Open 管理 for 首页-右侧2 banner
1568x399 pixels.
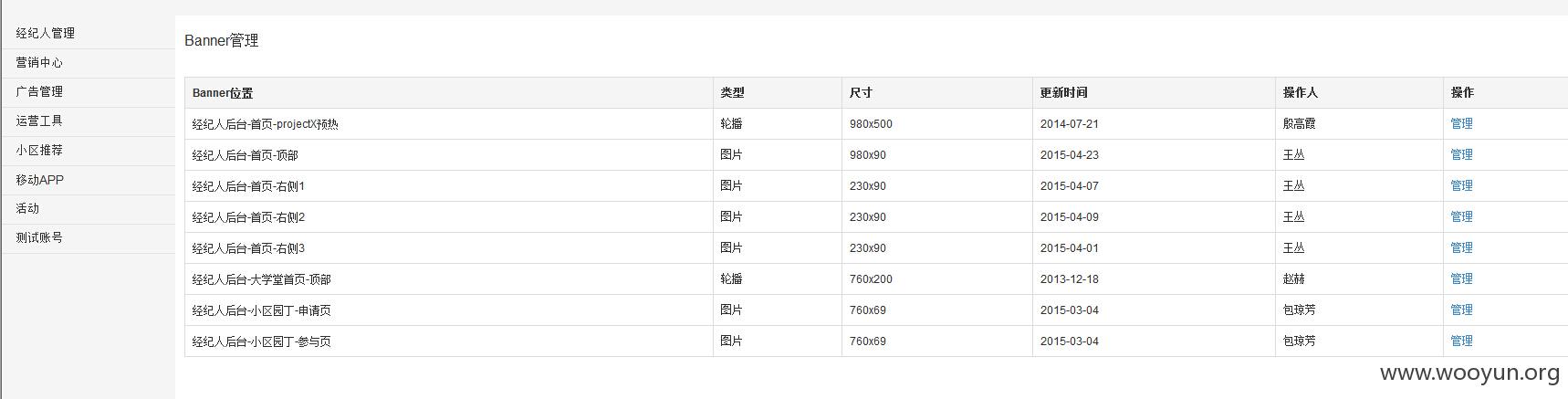click(1461, 216)
